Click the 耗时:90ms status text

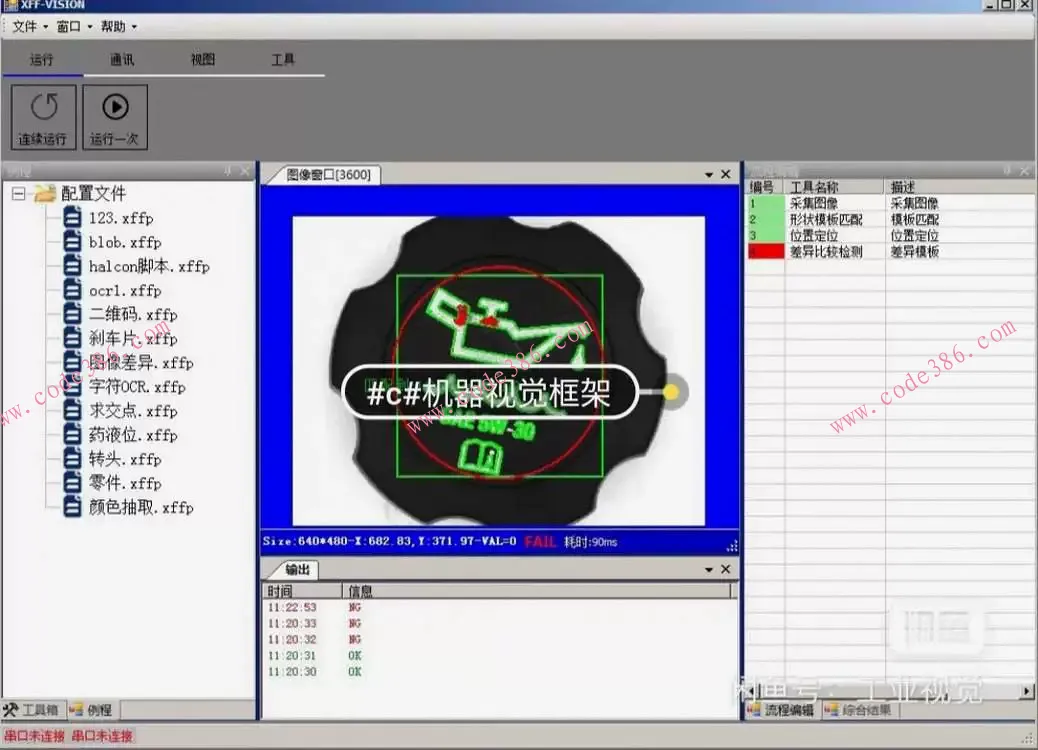click(x=590, y=542)
